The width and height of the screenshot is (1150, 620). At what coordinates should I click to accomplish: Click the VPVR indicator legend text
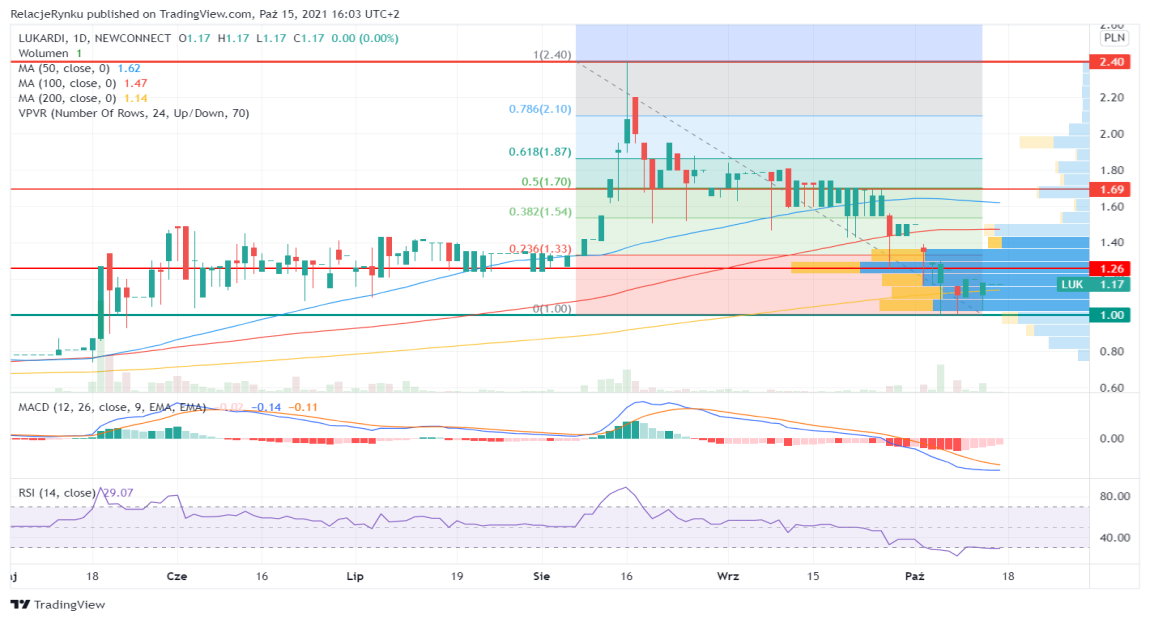tap(133, 113)
